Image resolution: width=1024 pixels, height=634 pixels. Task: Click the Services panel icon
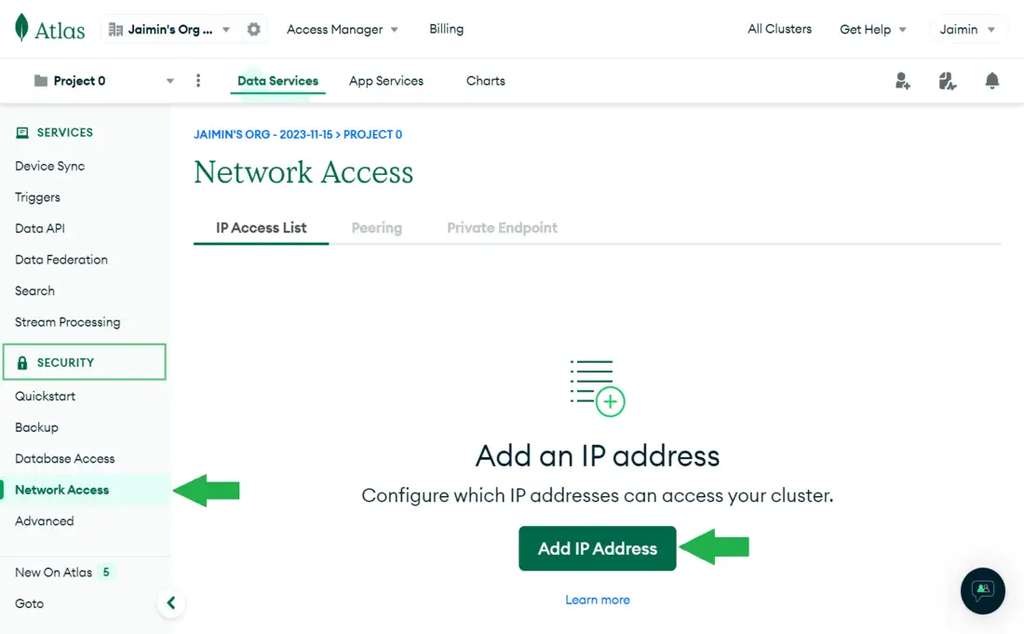22,132
